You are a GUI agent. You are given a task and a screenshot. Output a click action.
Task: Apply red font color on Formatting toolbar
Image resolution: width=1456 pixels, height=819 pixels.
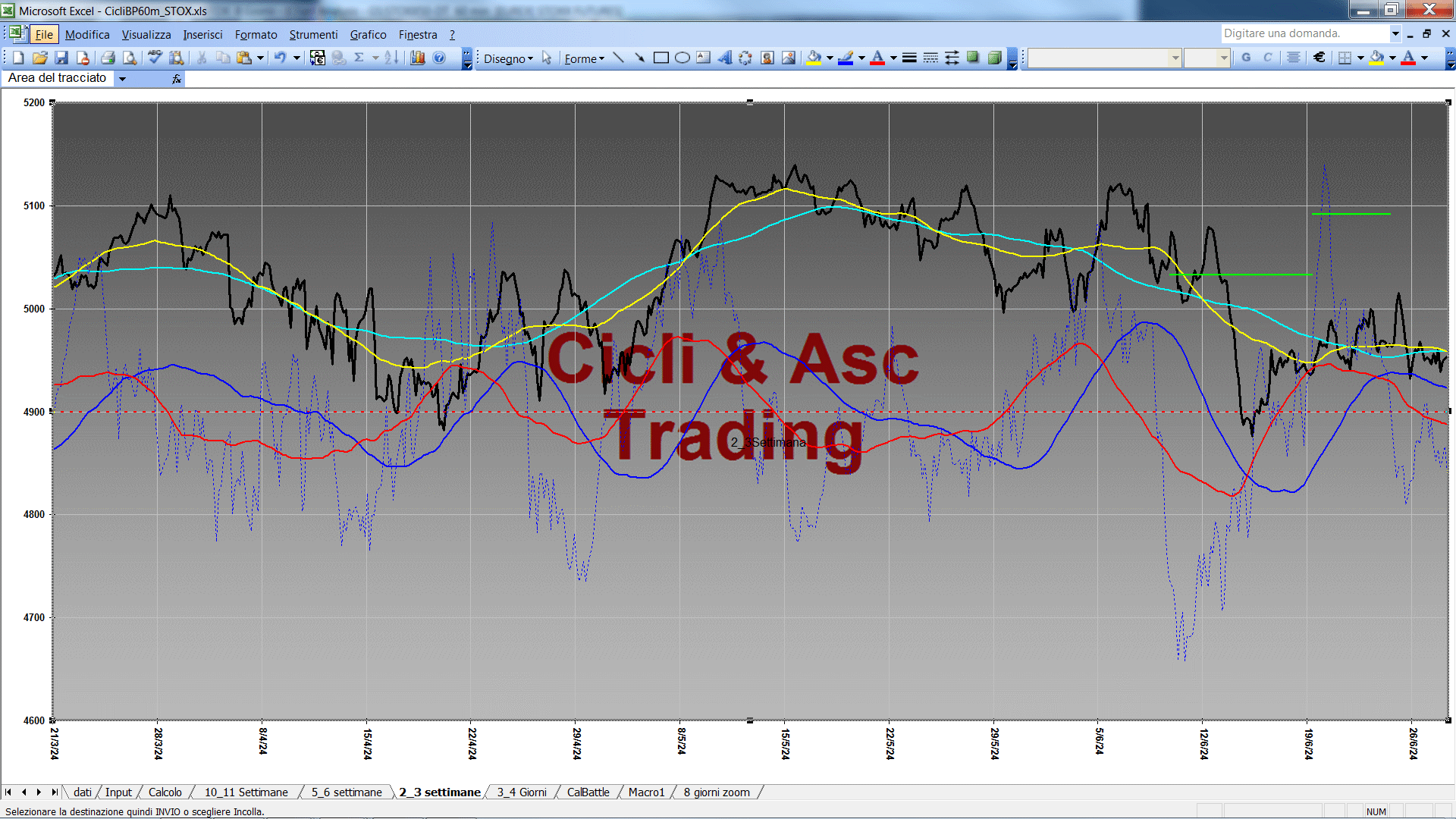tap(1408, 58)
